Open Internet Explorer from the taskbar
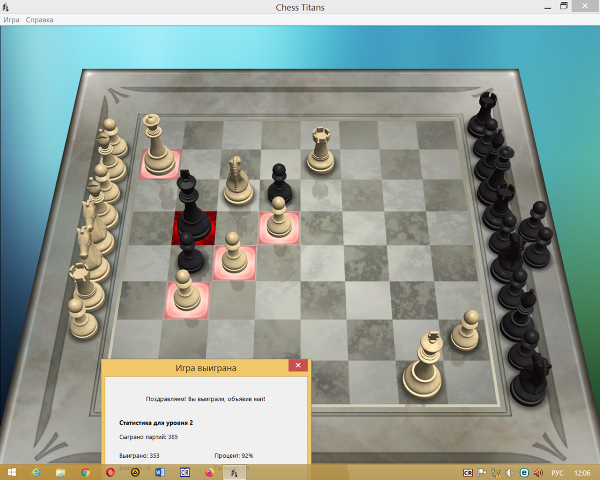Screen dimensions: 600x480 point(36,472)
